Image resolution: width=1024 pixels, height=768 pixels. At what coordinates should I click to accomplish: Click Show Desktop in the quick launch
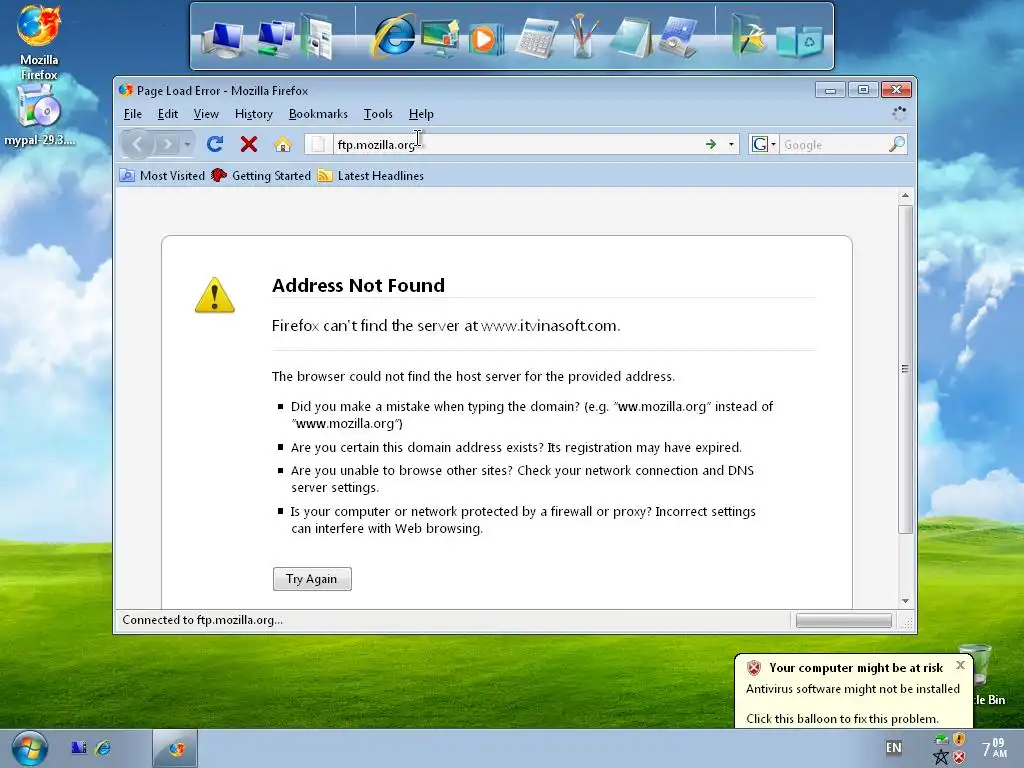pyautogui.click(x=79, y=748)
